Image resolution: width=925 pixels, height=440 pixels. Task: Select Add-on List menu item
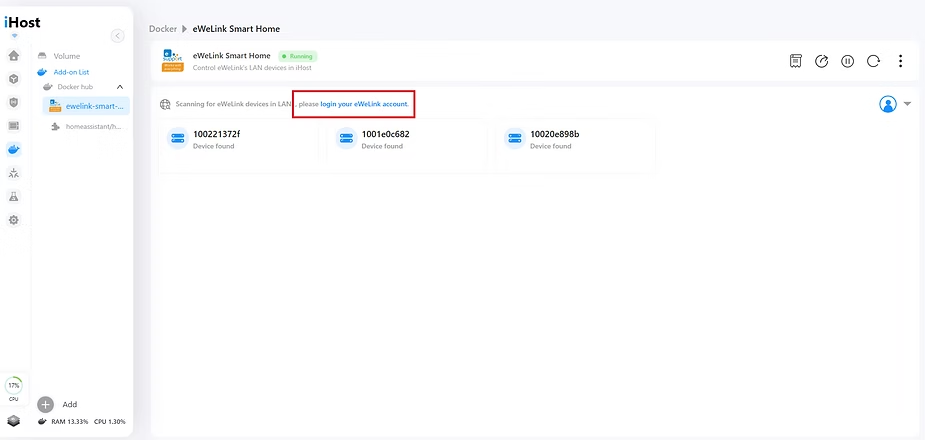[x=70, y=72]
